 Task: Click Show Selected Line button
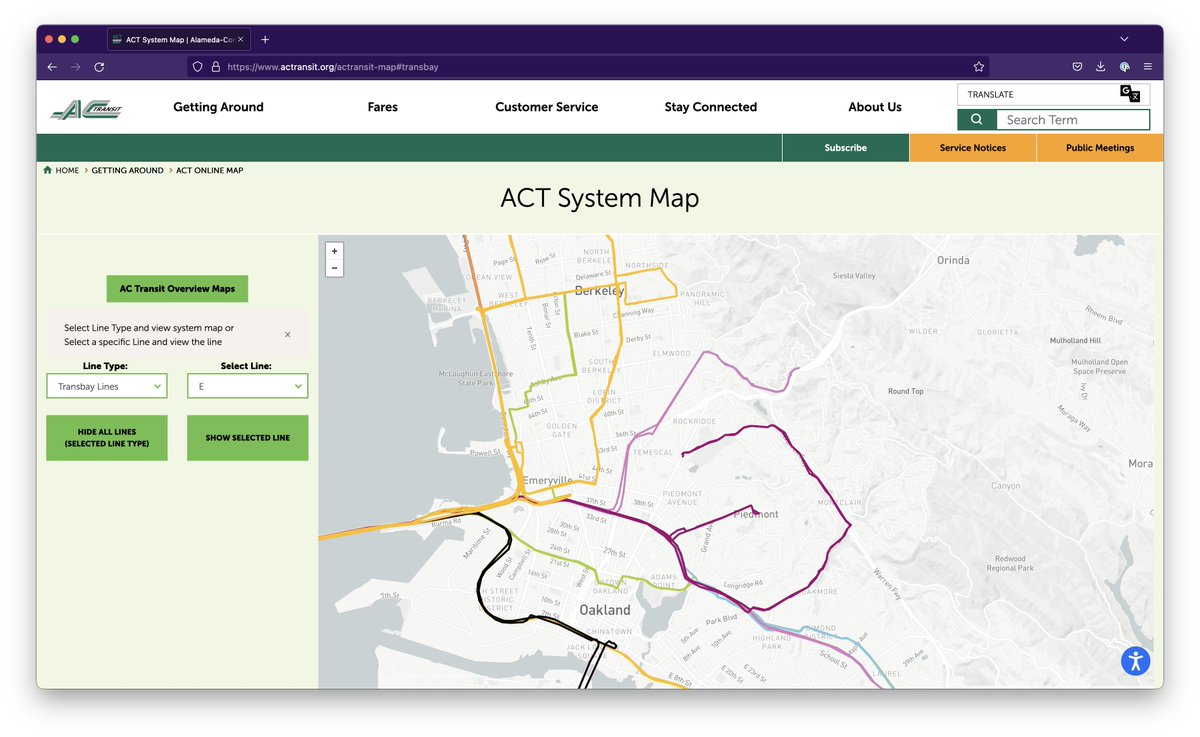click(x=247, y=438)
